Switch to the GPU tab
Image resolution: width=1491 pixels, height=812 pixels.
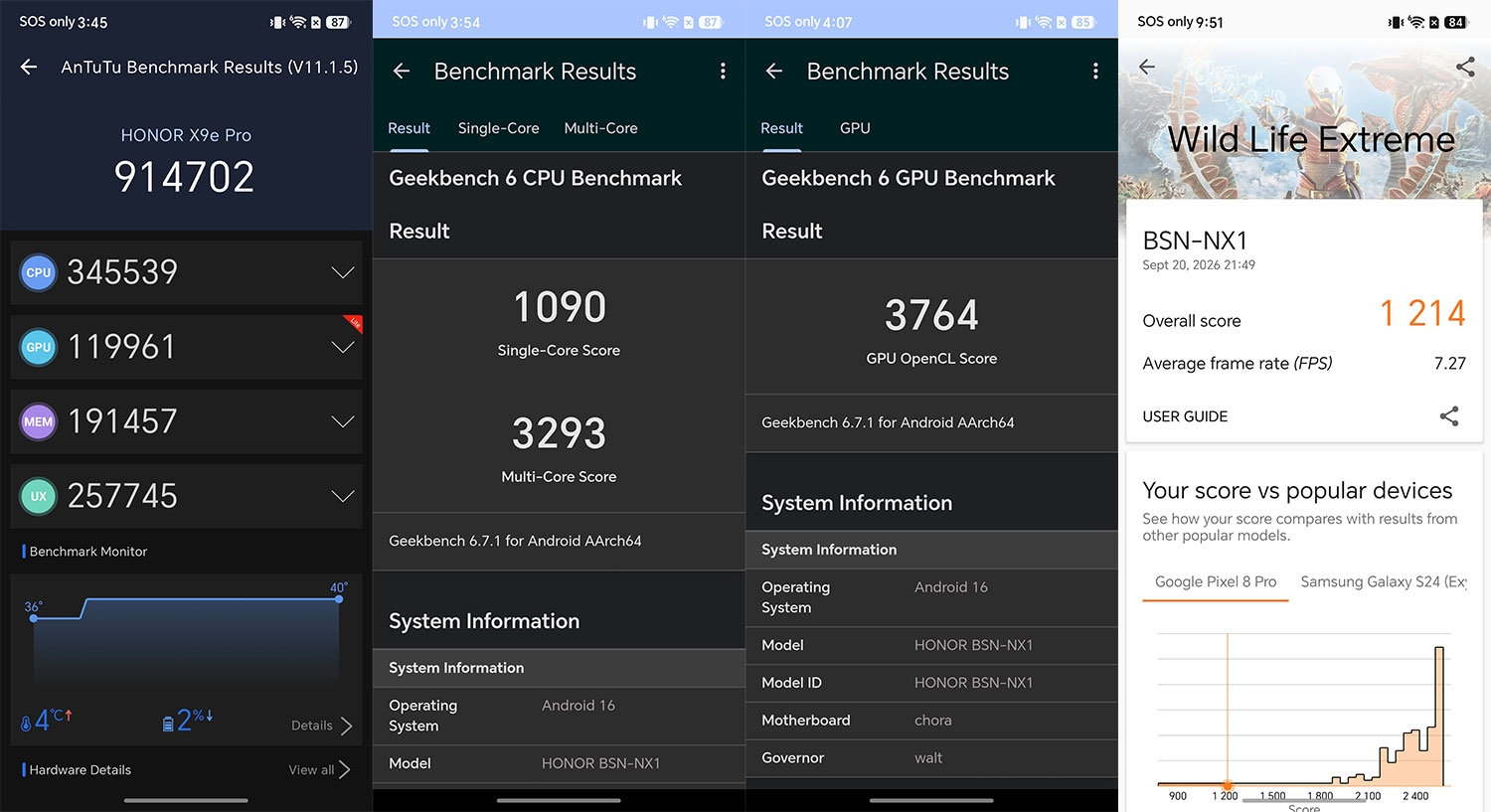(x=855, y=128)
